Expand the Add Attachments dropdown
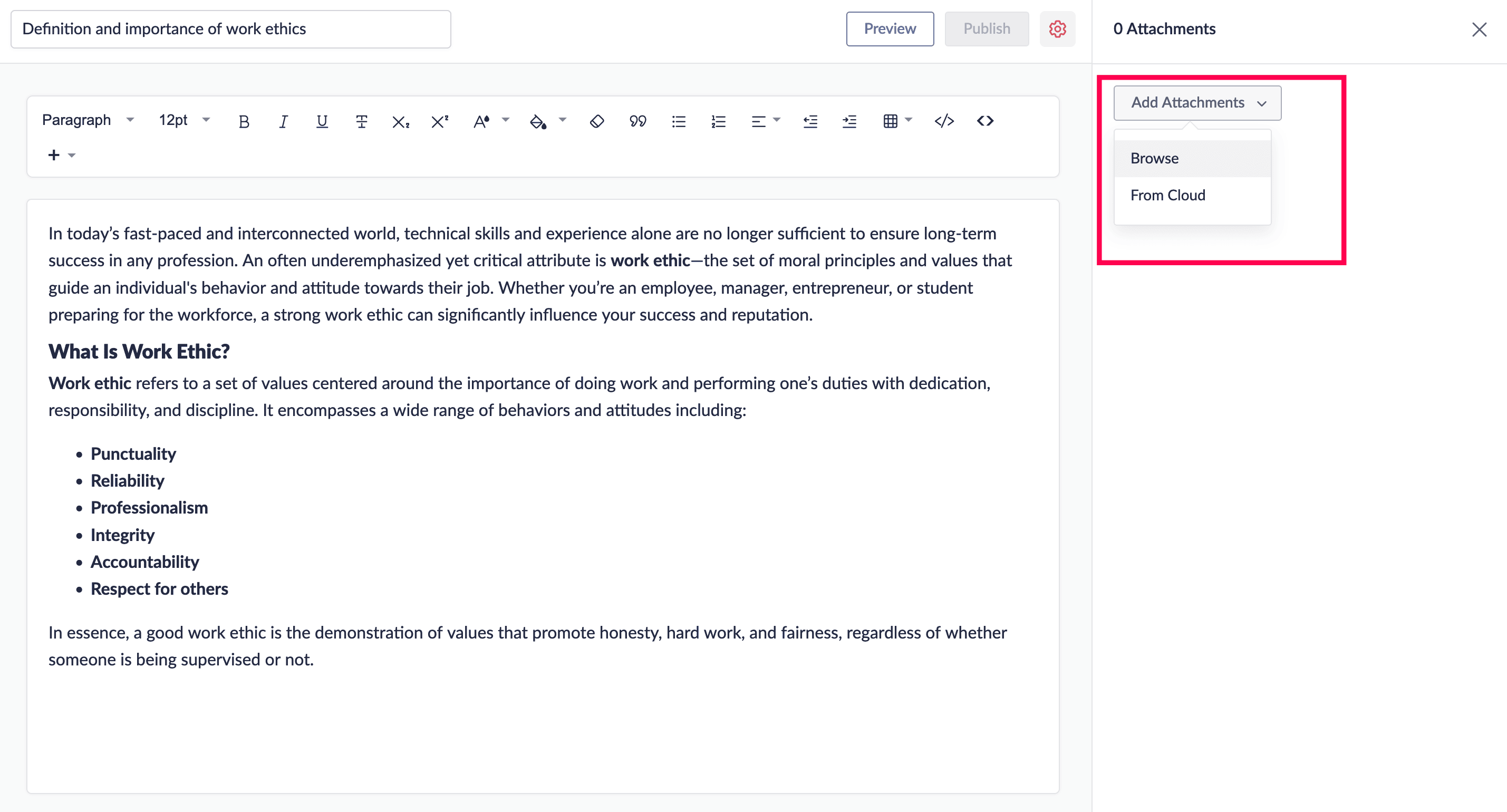This screenshot has width=1507, height=812. coord(1197,102)
